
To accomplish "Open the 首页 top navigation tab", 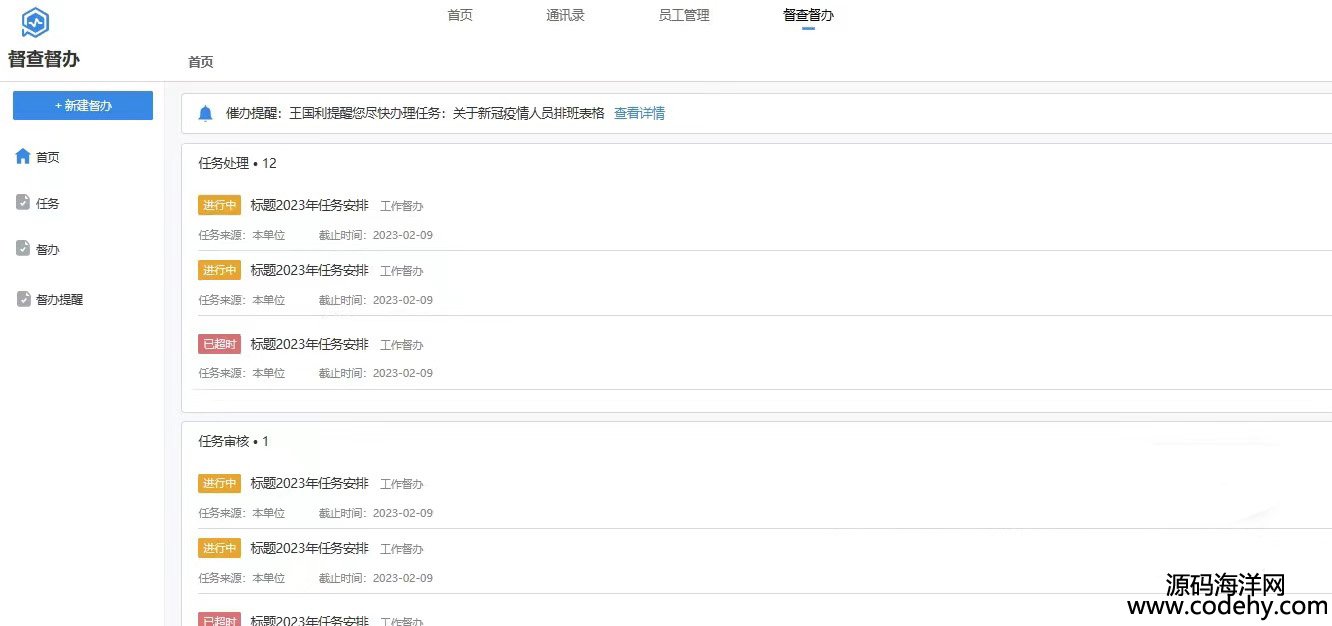I will [x=460, y=15].
